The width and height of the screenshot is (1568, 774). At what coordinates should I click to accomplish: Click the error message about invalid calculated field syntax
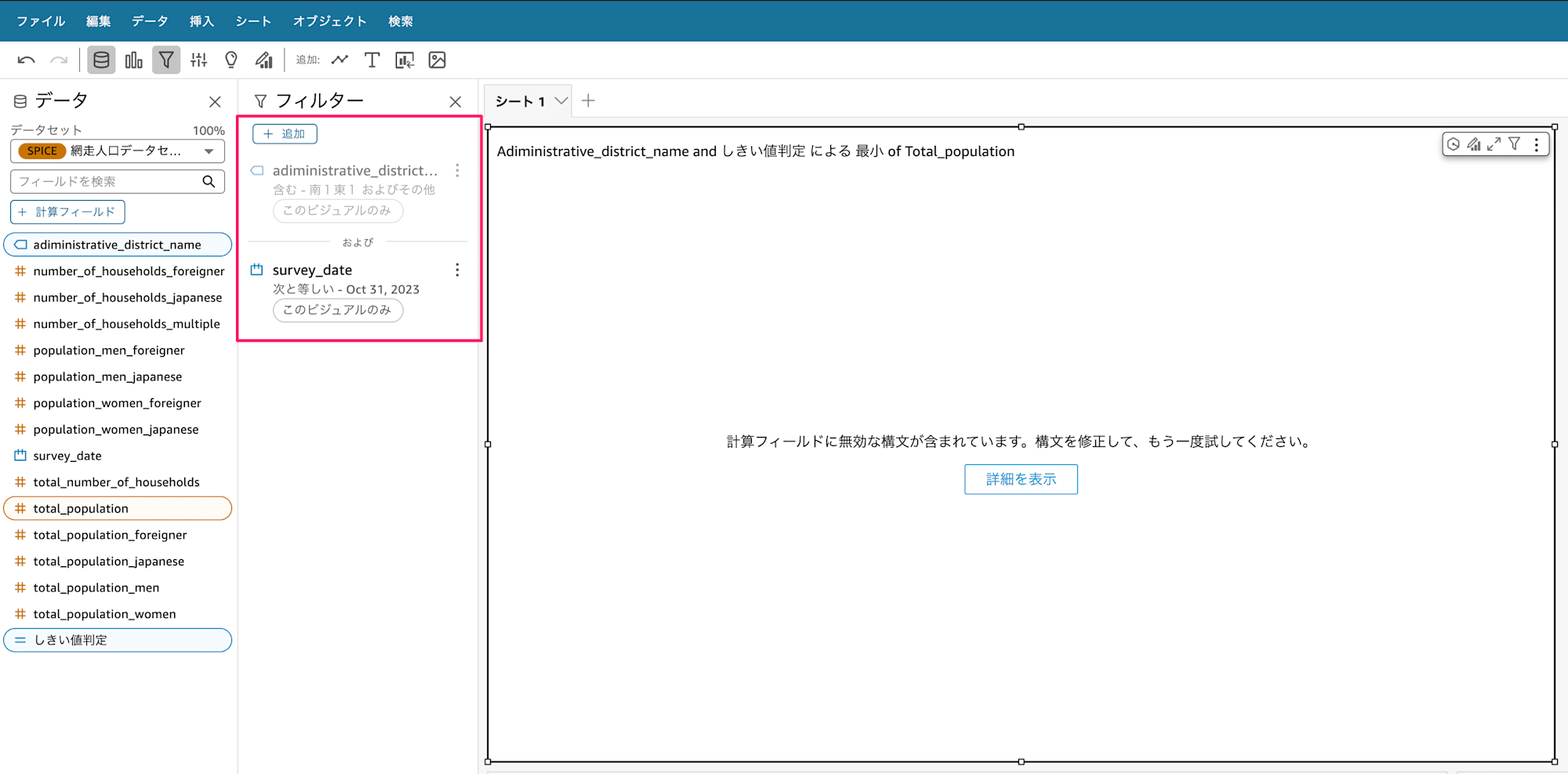click(x=1020, y=442)
